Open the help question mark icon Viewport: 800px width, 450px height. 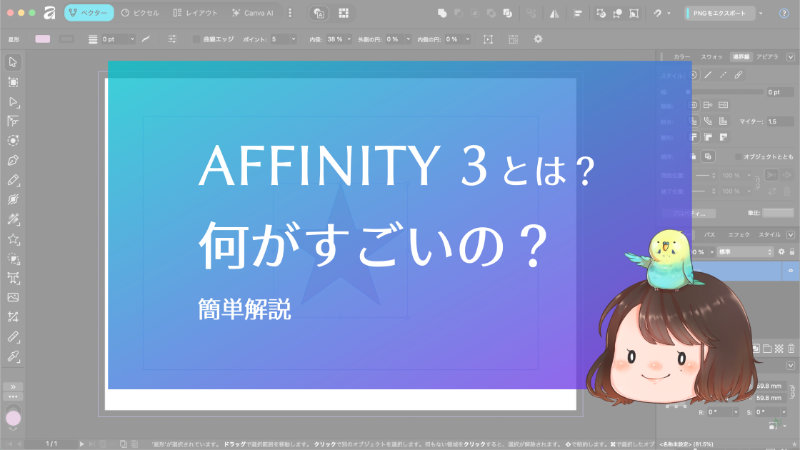(784, 13)
